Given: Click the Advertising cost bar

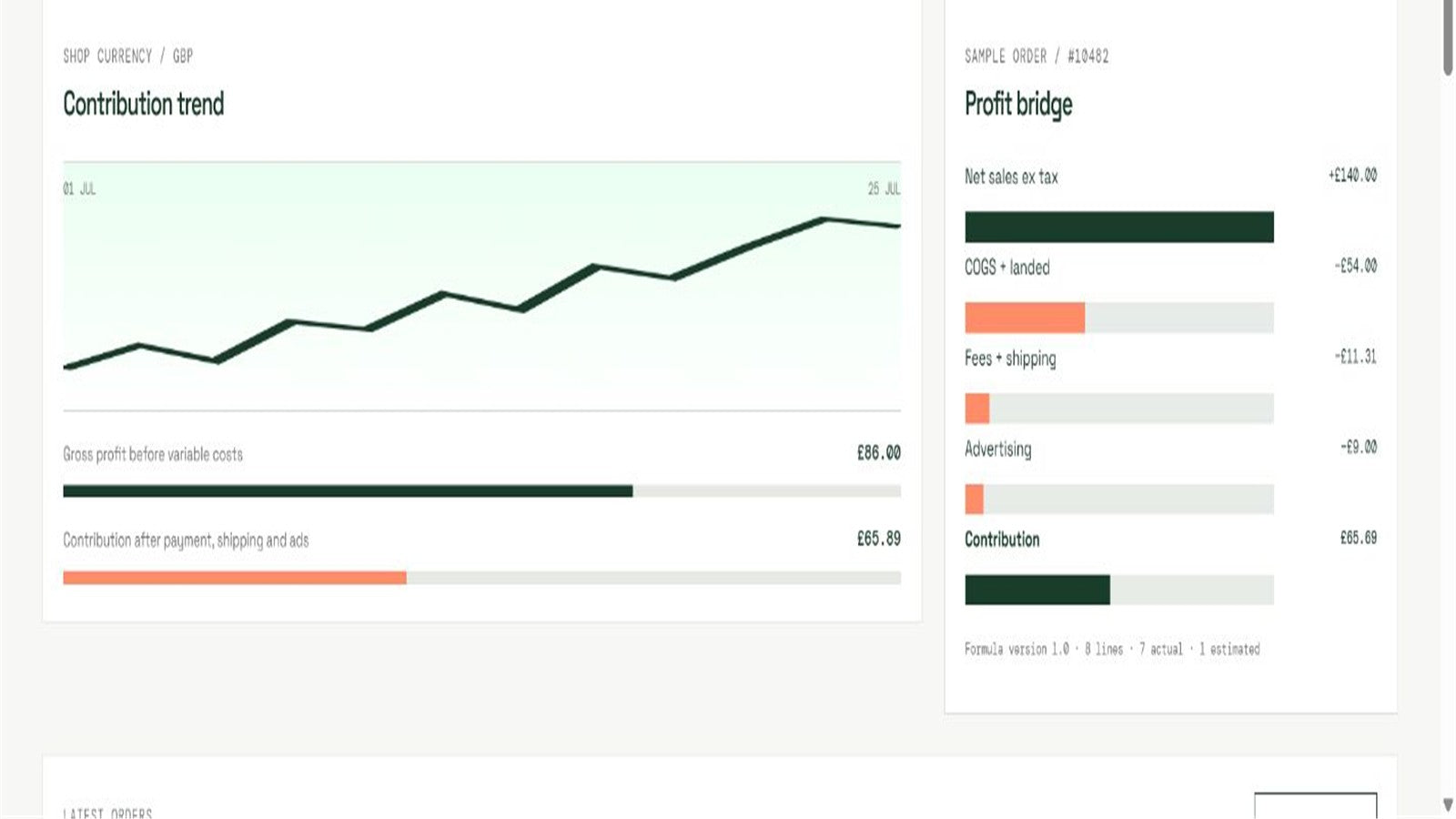Looking at the screenshot, I should pos(975,499).
